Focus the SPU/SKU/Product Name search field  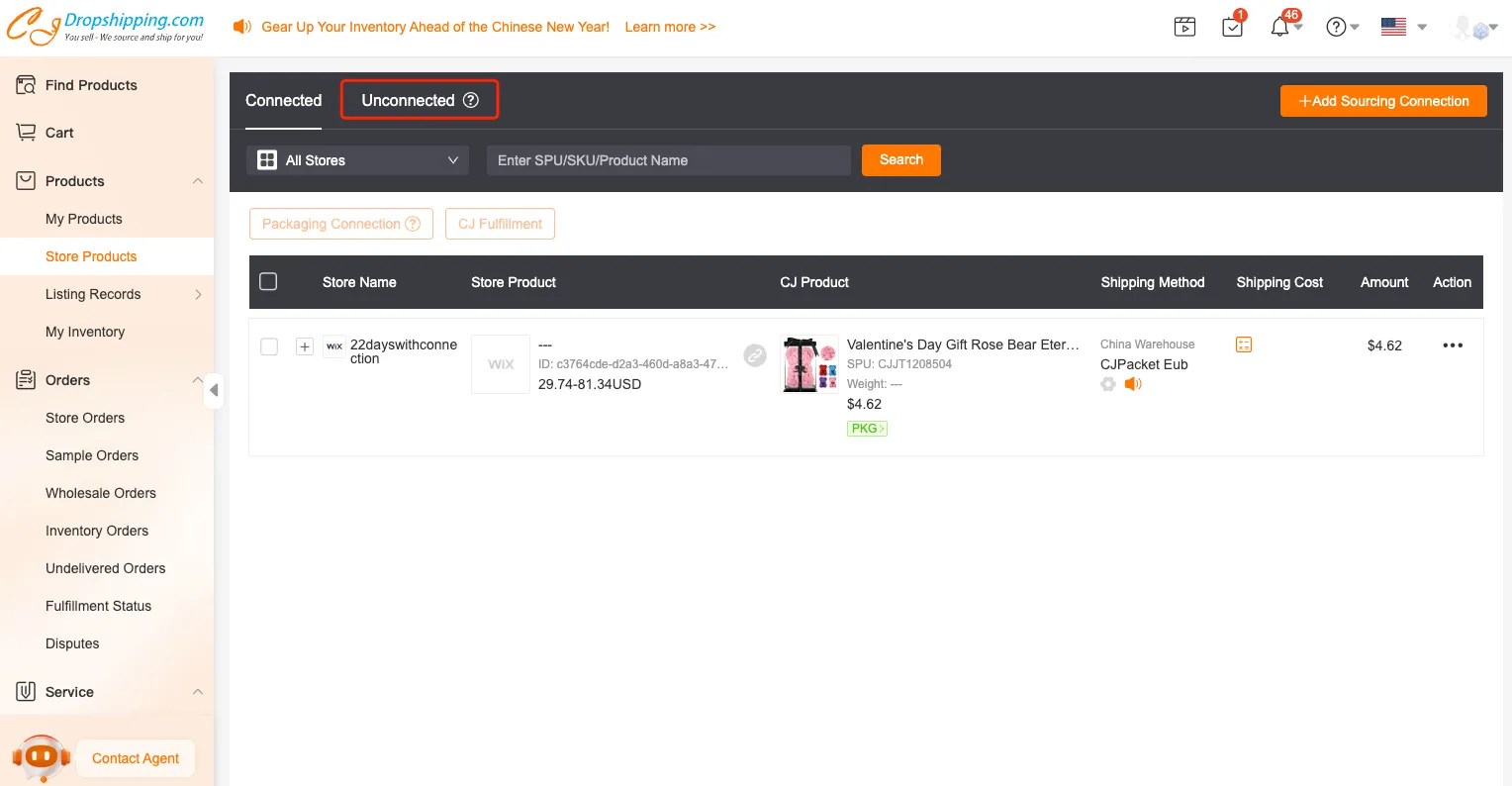point(668,160)
